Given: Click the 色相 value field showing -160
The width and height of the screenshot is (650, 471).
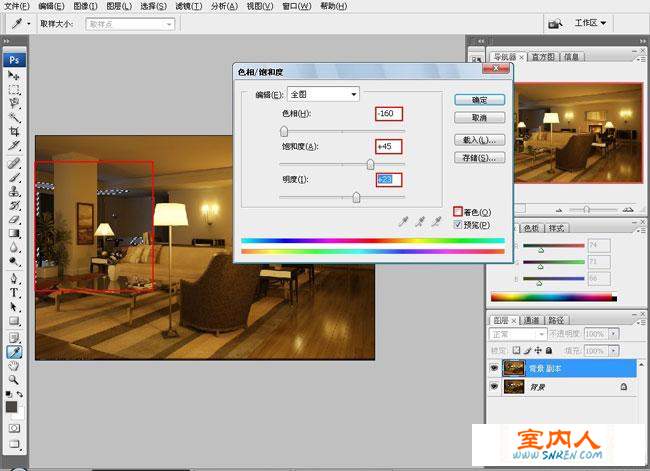Looking at the screenshot, I should point(389,114).
